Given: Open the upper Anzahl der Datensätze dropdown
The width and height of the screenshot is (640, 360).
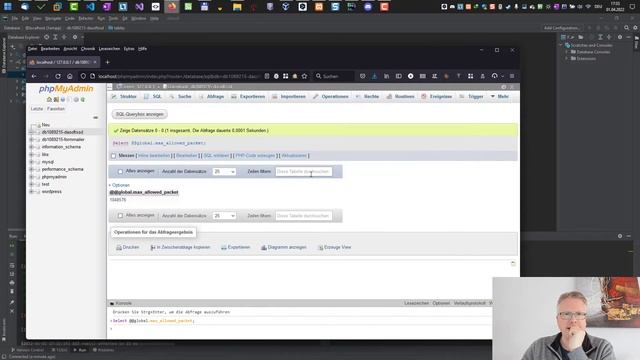Looking at the screenshot, I should point(224,171).
